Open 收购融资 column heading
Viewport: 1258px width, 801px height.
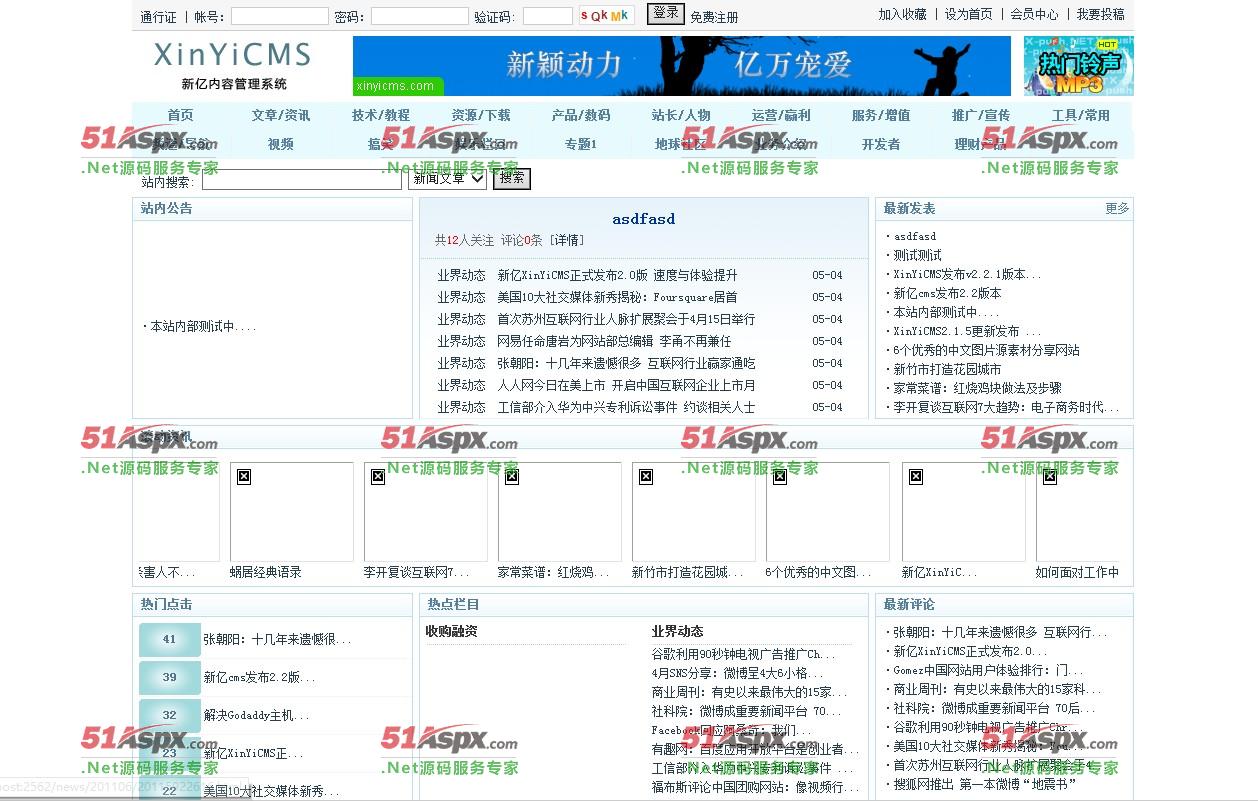click(x=451, y=631)
